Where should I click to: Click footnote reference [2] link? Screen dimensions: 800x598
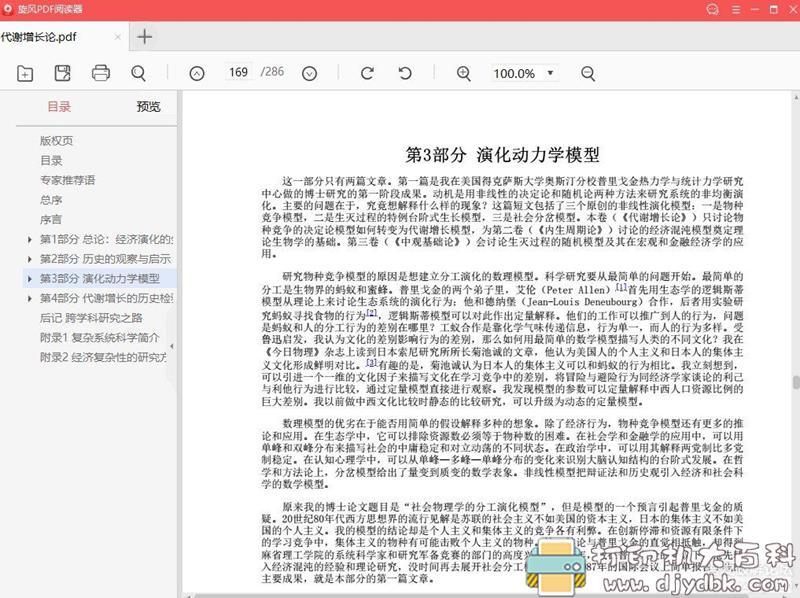371,312
